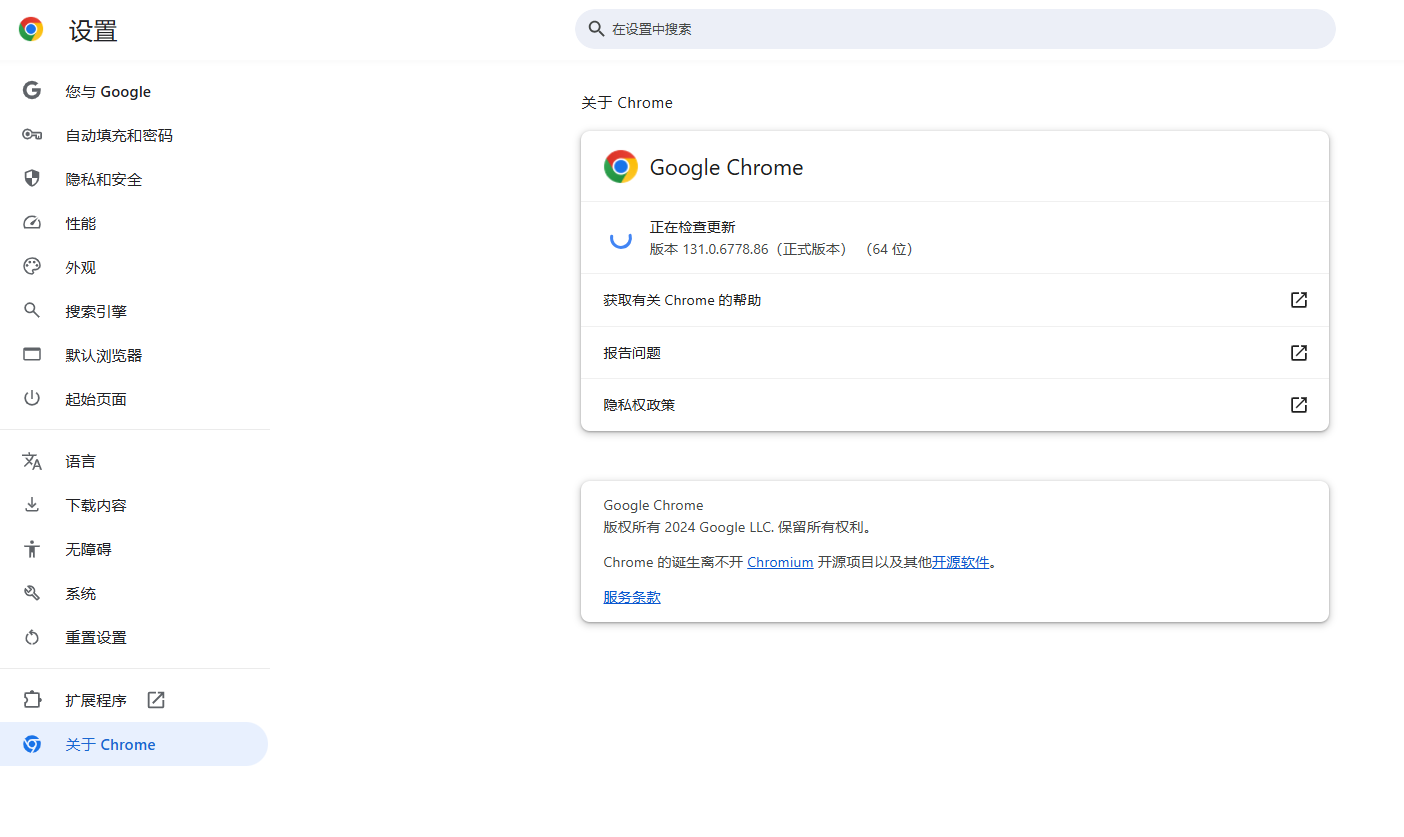1404x837 pixels.
Task: Open 获取有关 Chrome 的帮助 row
Action: click(955, 300)
